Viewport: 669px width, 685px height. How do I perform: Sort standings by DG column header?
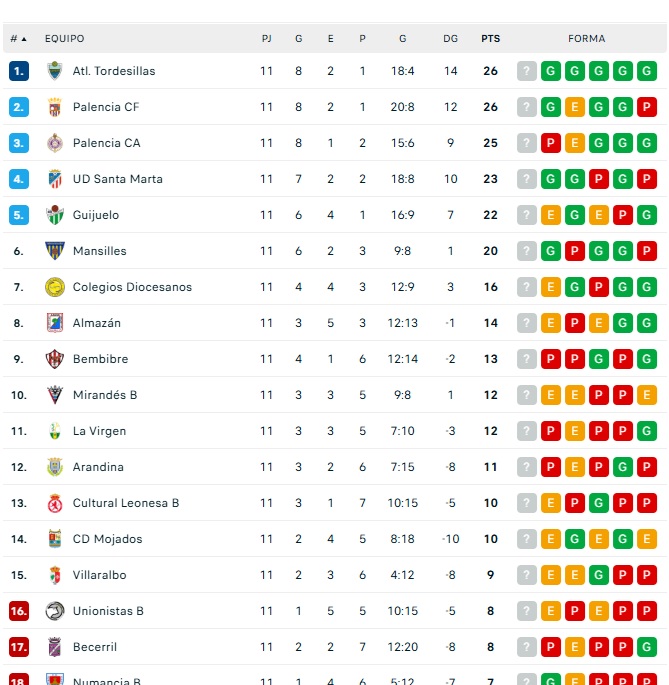[x=450, y=39]
